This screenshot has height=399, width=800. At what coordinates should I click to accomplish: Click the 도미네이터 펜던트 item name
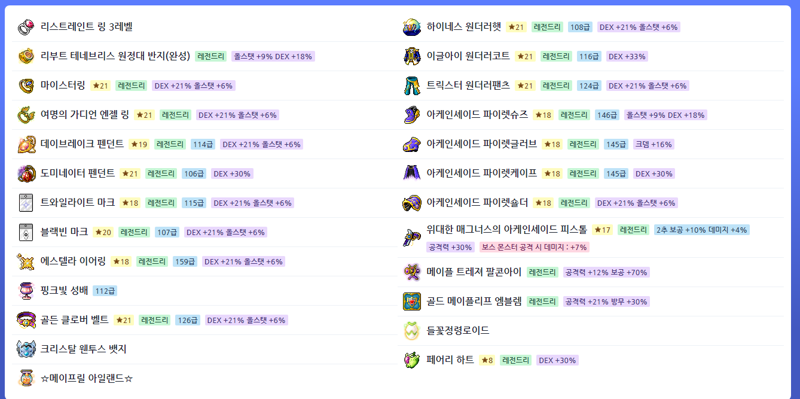(x=78, y=173)
